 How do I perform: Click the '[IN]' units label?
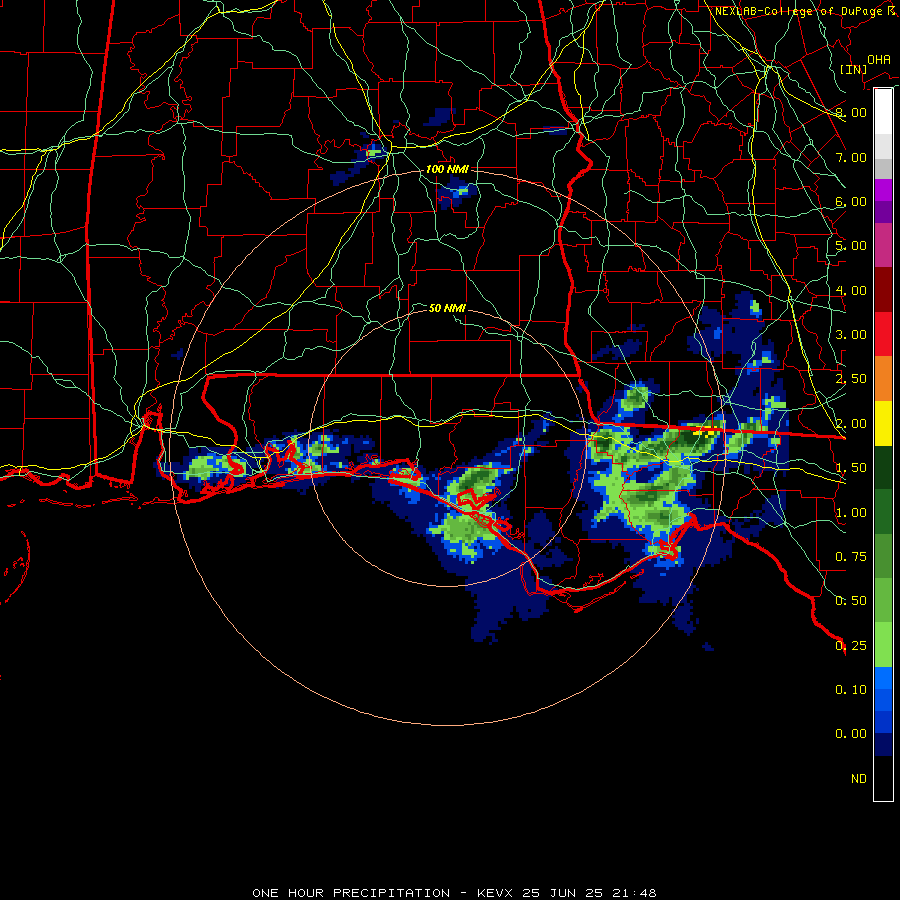coord(853,69)
